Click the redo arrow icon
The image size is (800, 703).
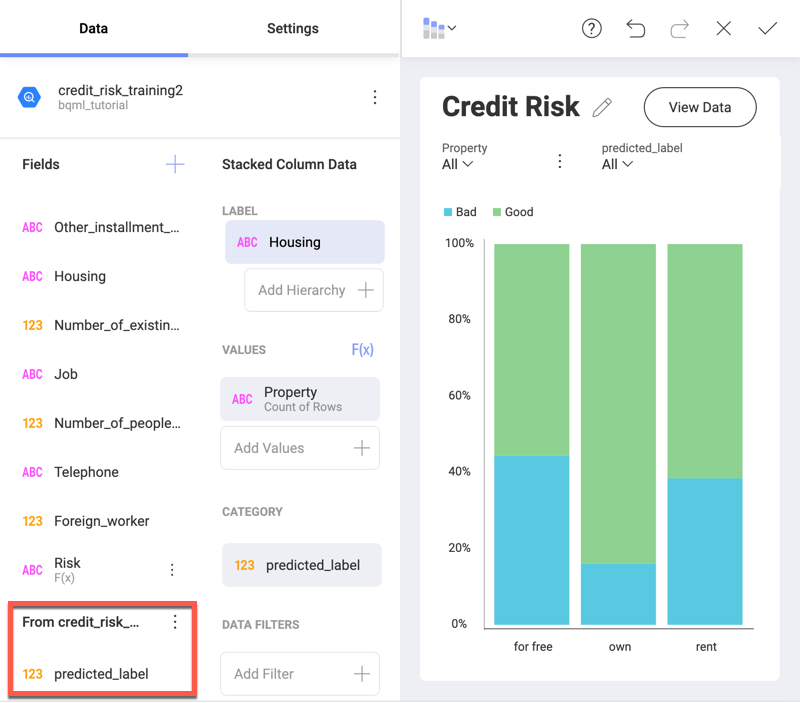[x=680, y=29]
